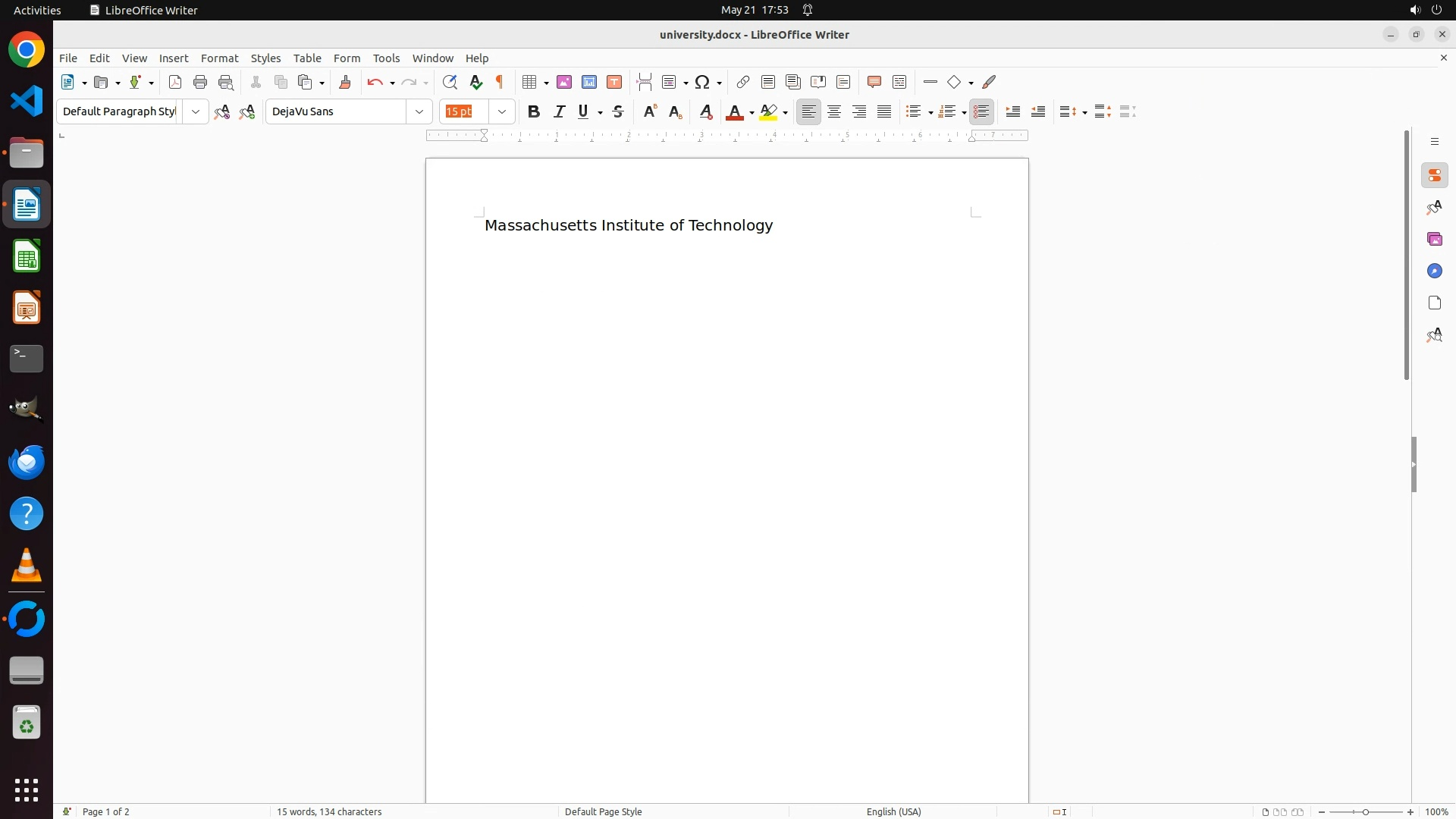Click the Insert Special Character omega icon
Screen dimensions: 1456x819
pos(702,82)
